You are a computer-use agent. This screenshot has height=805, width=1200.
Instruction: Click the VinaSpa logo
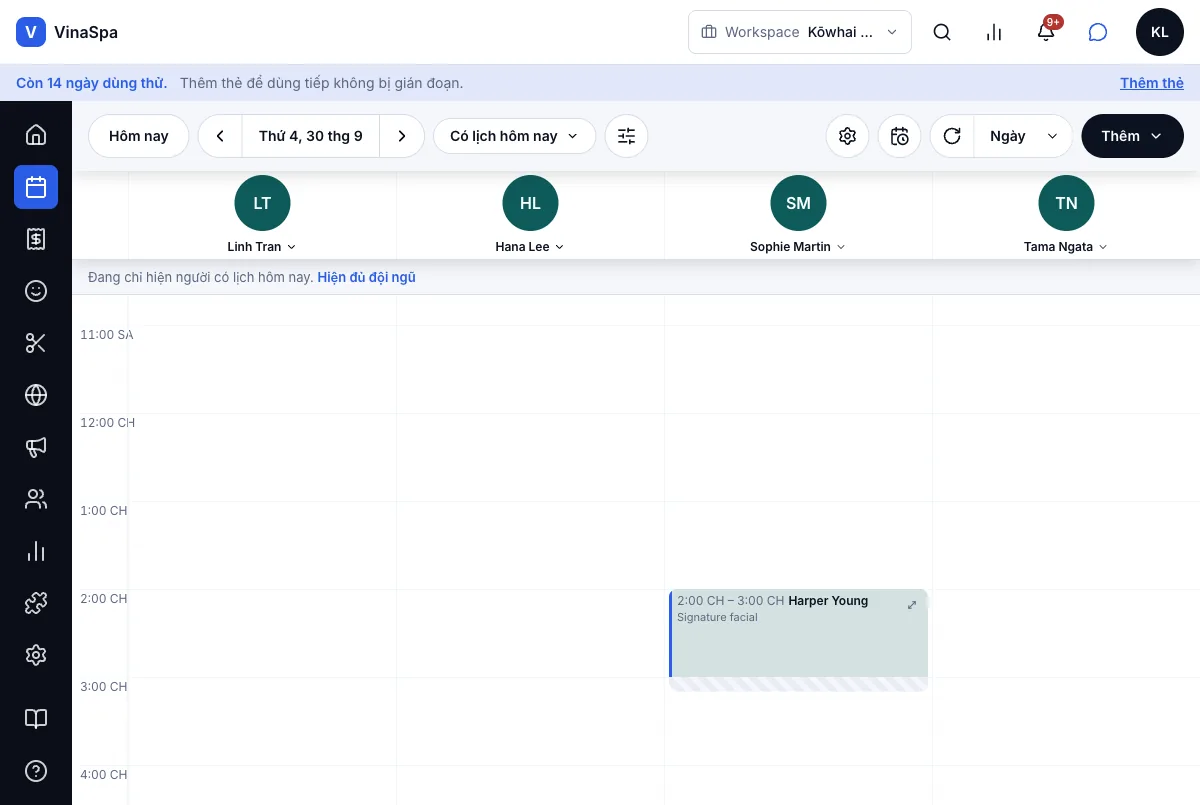67,32
